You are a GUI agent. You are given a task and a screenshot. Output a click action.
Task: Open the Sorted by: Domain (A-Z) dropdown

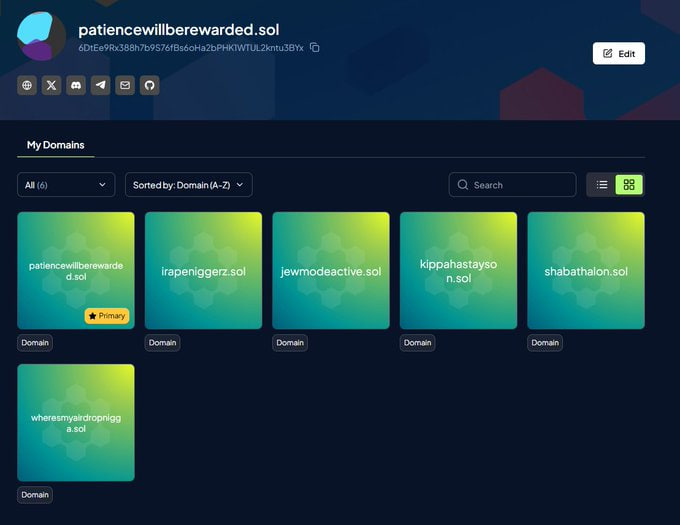click(x=189, y=185)
